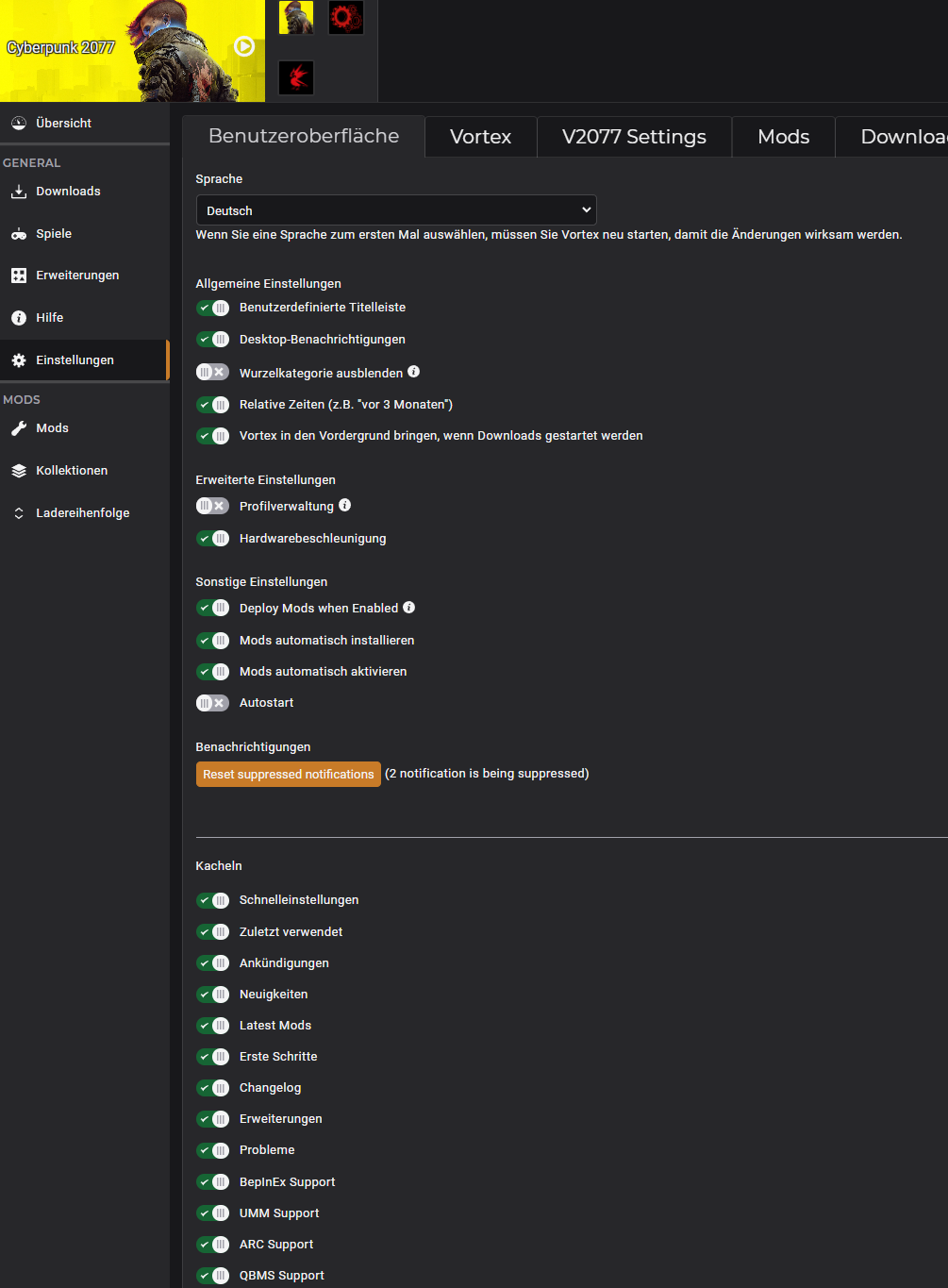
Task: Open Spiele in the sidebar
Action: click(x=85, y=234)
